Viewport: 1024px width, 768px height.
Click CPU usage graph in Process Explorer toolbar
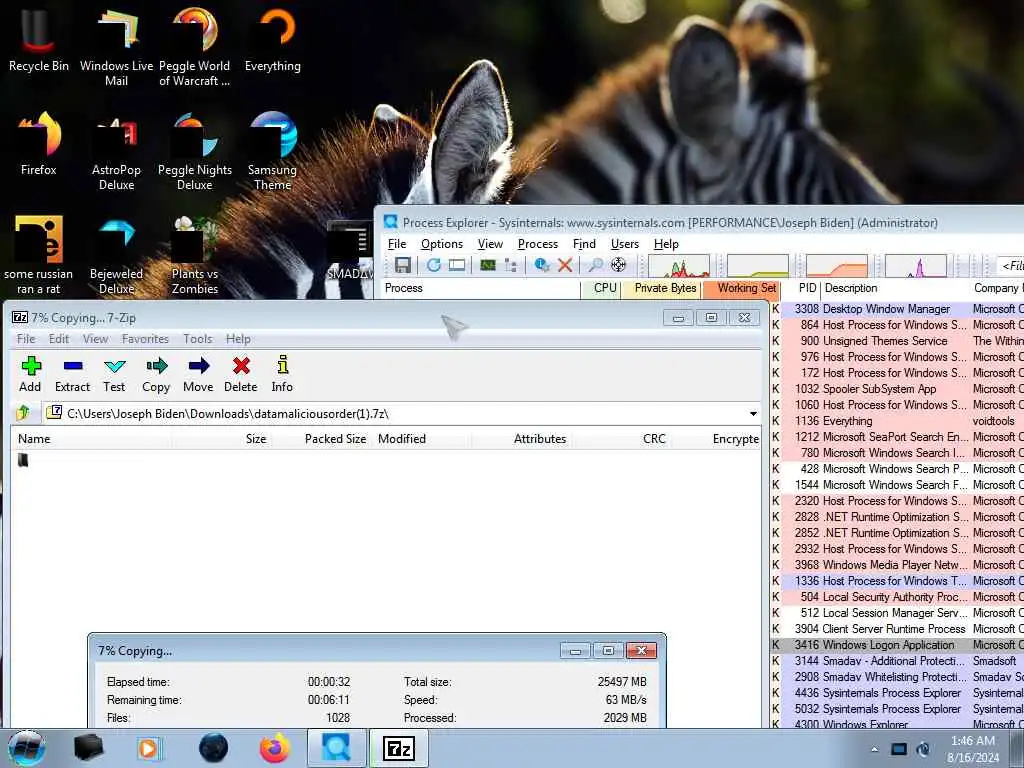point(679,266)
